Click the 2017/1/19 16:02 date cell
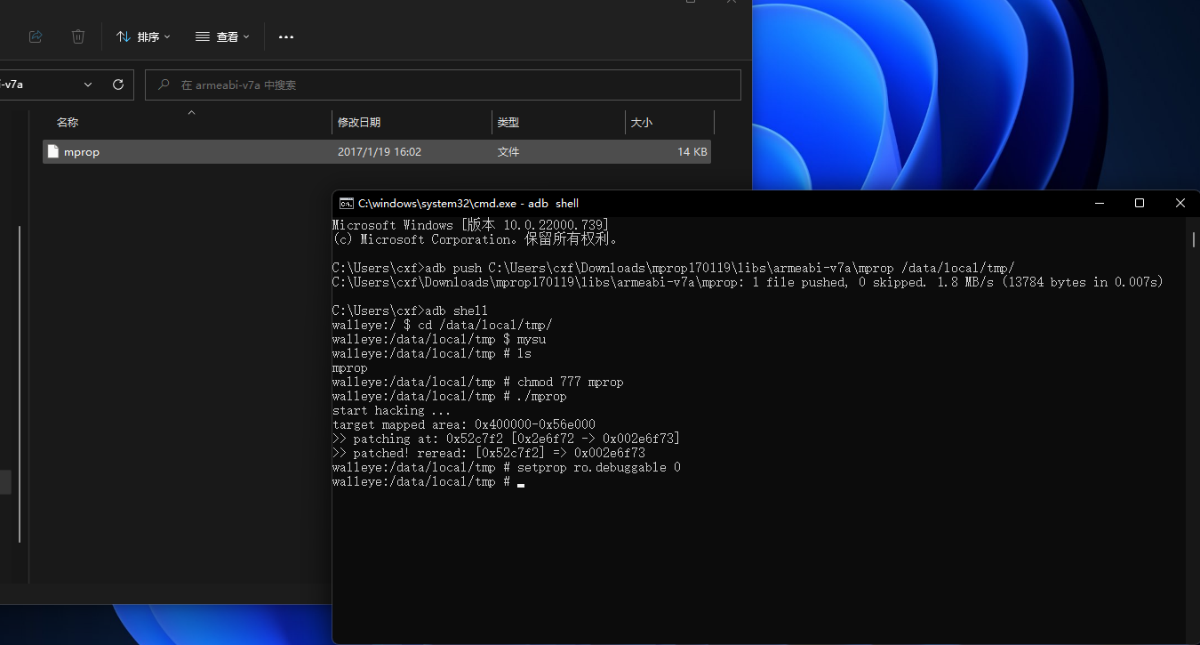This screenshot has width=1200, height=645. (x=379, y=152)
